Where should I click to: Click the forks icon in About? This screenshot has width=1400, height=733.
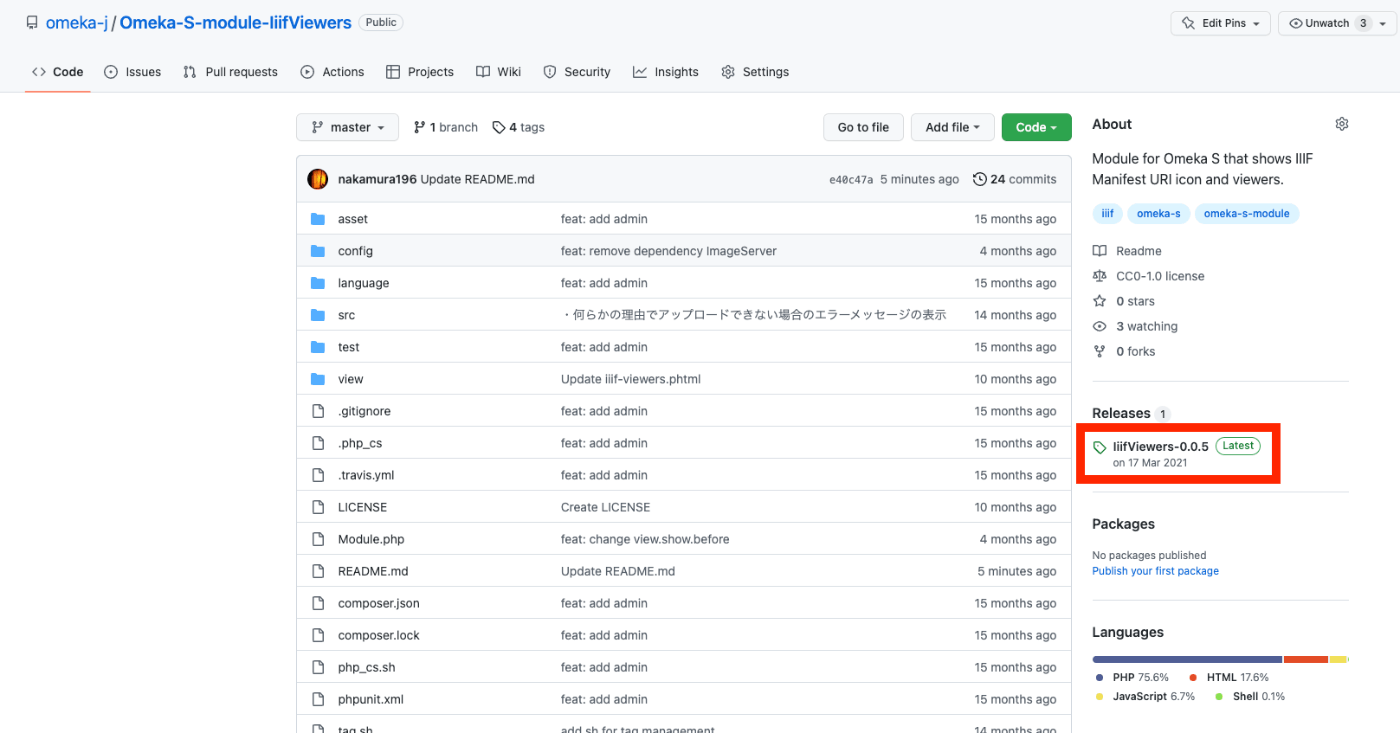tap(1100, 351)
